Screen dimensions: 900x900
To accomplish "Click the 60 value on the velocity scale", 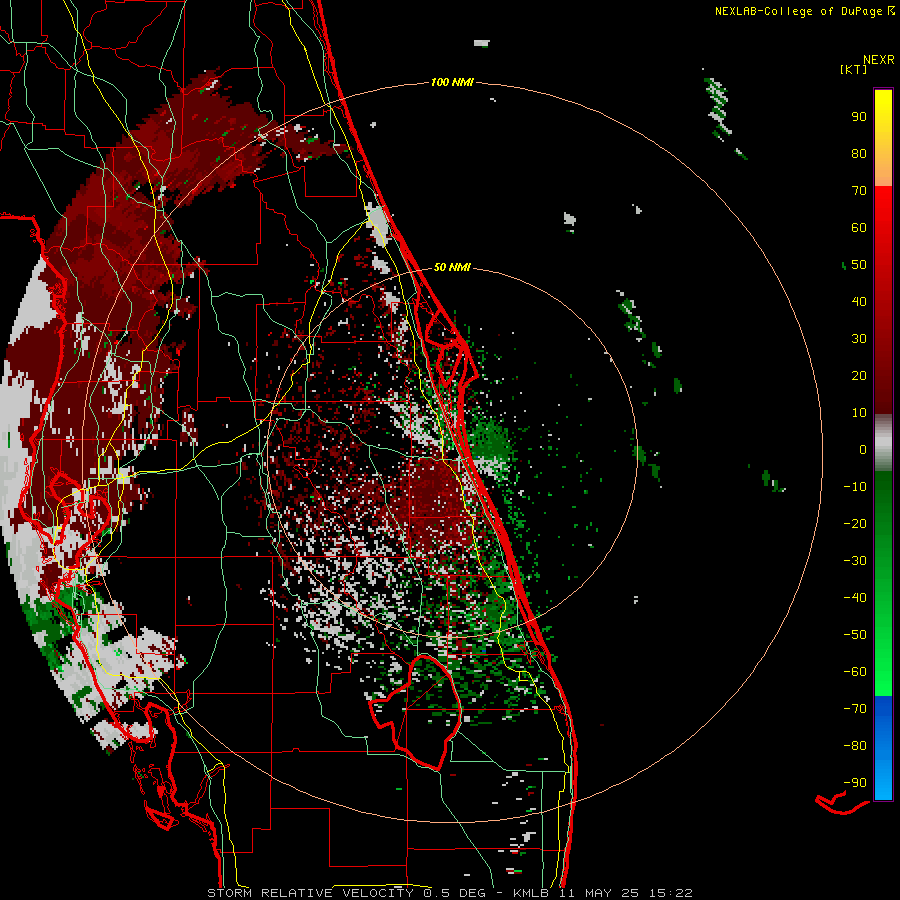I will (859, 227).
